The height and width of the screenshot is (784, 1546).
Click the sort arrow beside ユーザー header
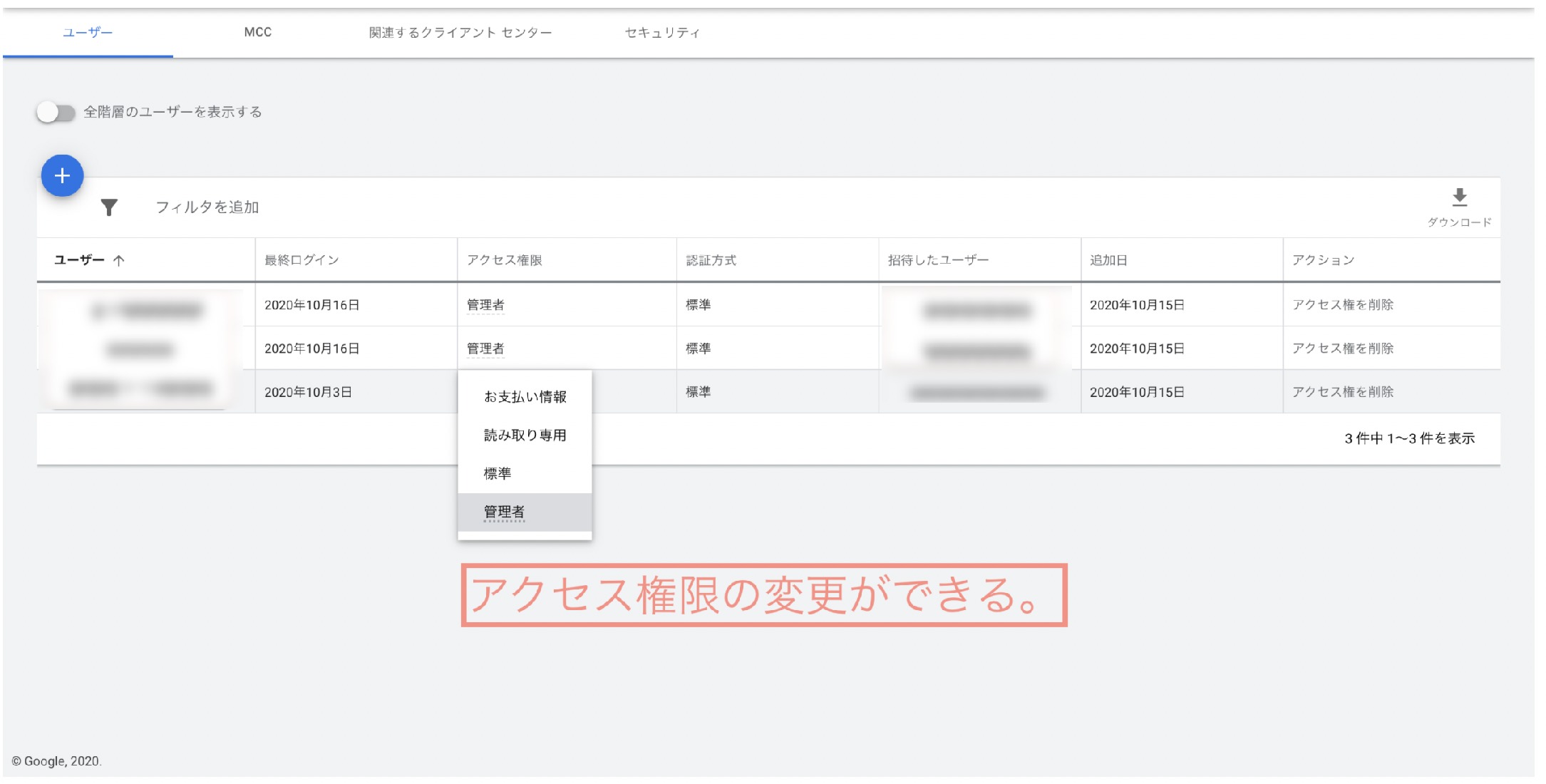[119, 261]
